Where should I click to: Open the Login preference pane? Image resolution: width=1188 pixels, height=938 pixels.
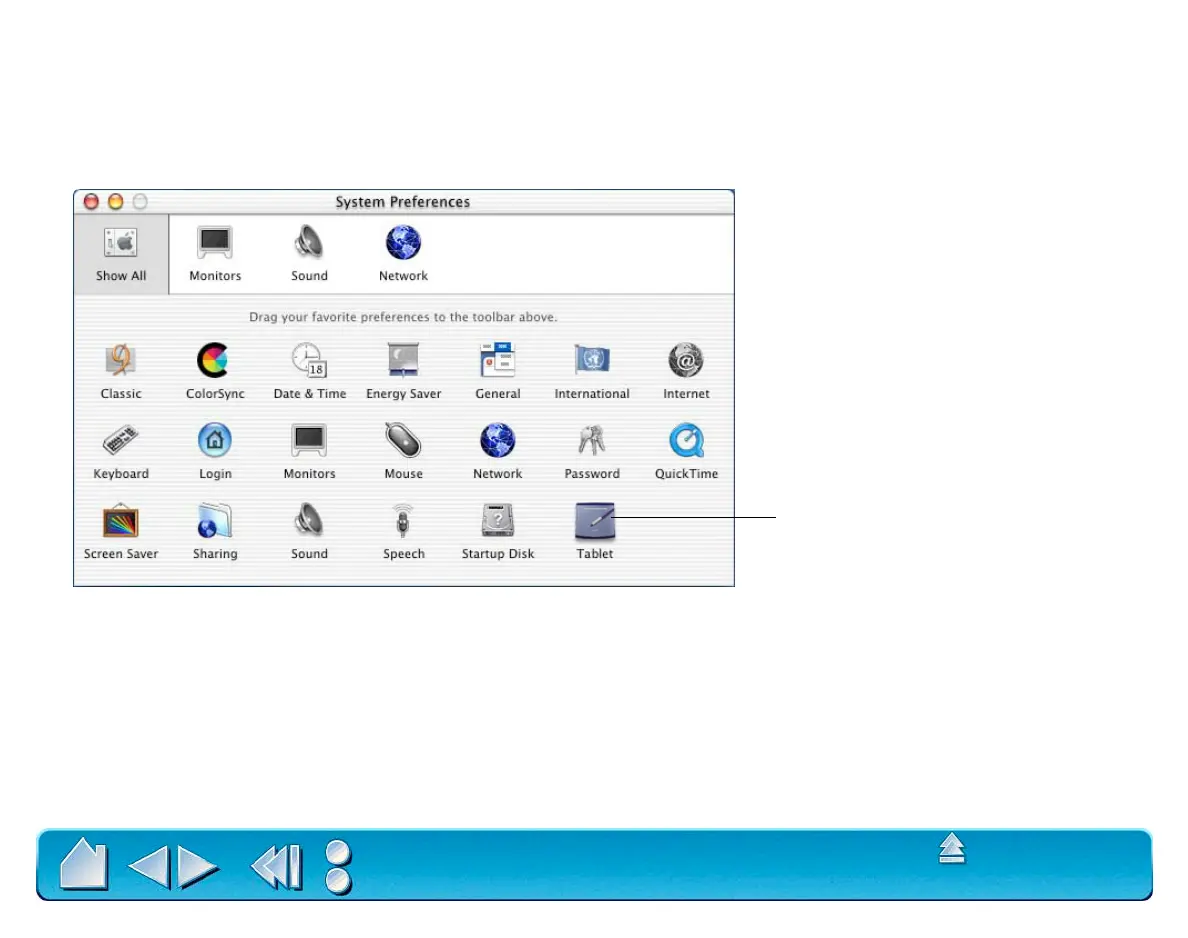tap(215, 452)
